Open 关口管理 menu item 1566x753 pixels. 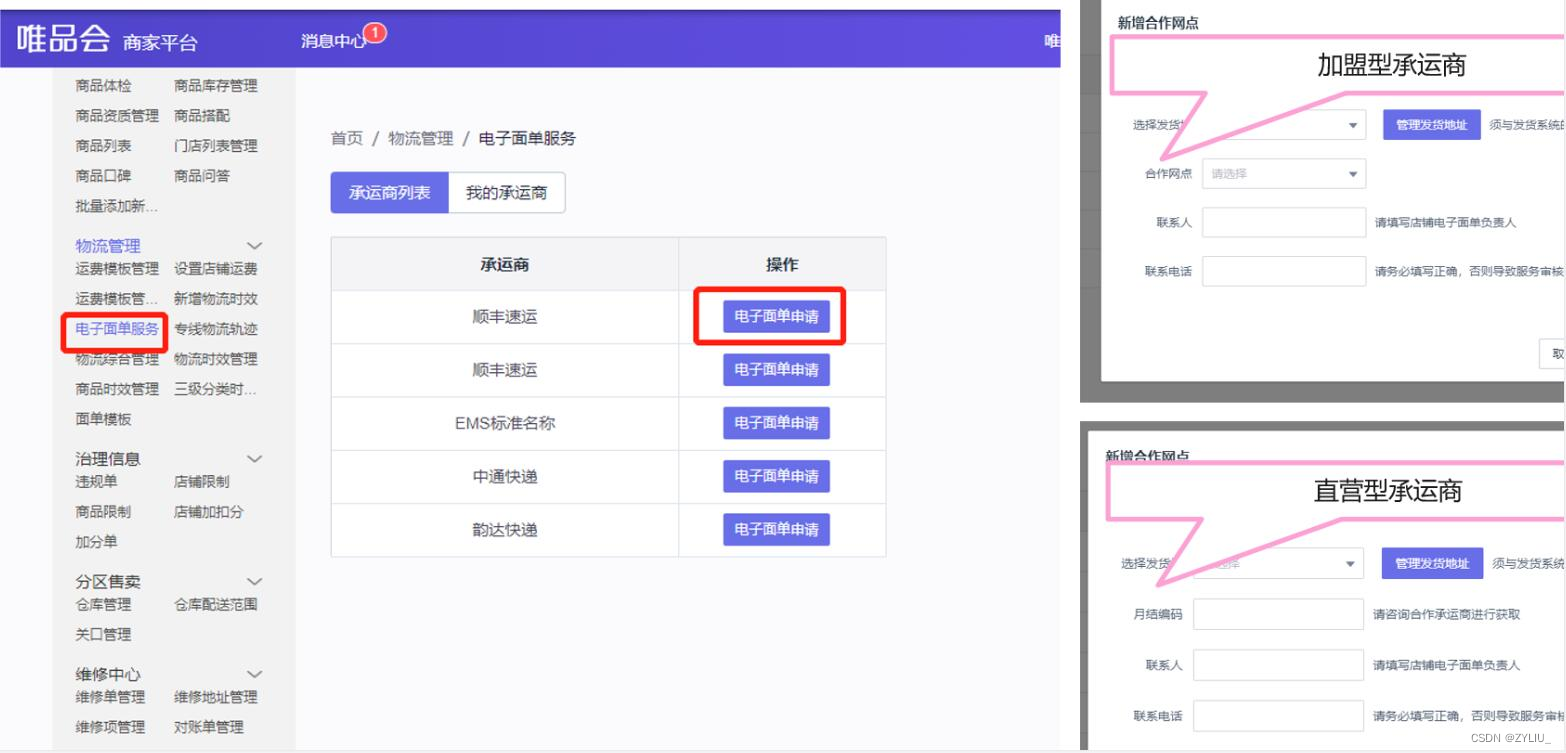103,635
